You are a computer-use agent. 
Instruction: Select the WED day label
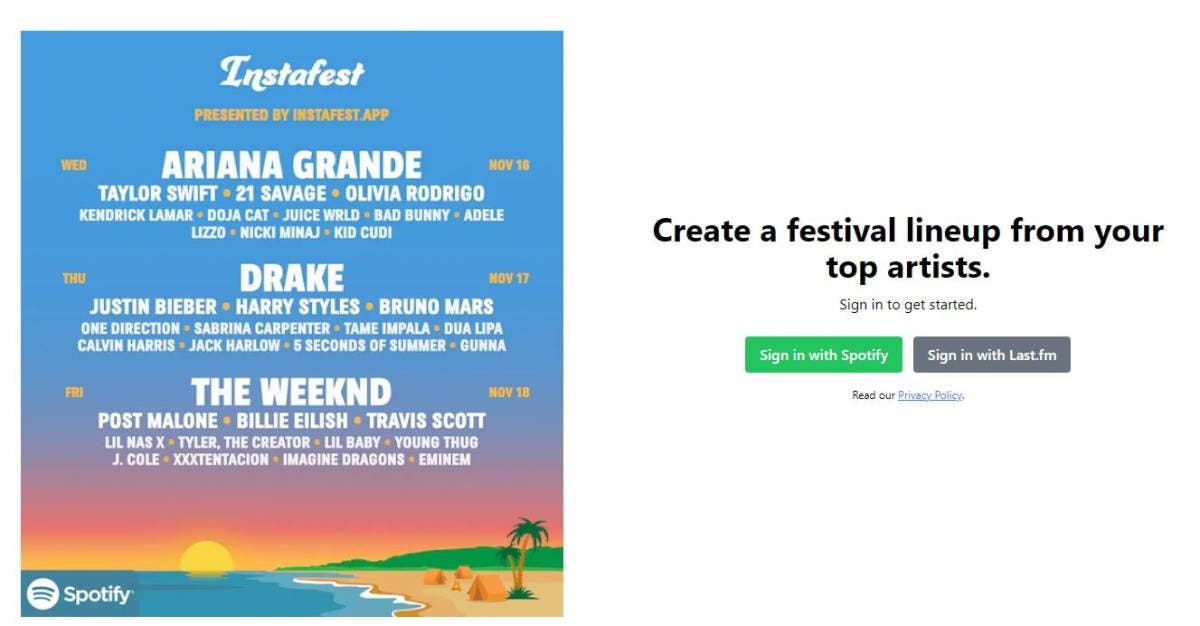pyautogui.click(x=74, y=165)
